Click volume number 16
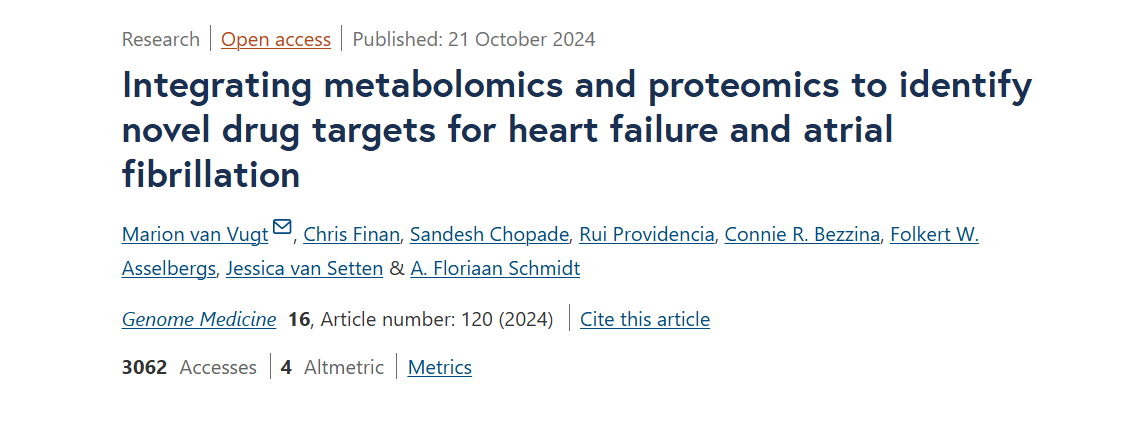The width and height of the screenshot is (1131, 421). pyautogui.click(x=298, y=320)
